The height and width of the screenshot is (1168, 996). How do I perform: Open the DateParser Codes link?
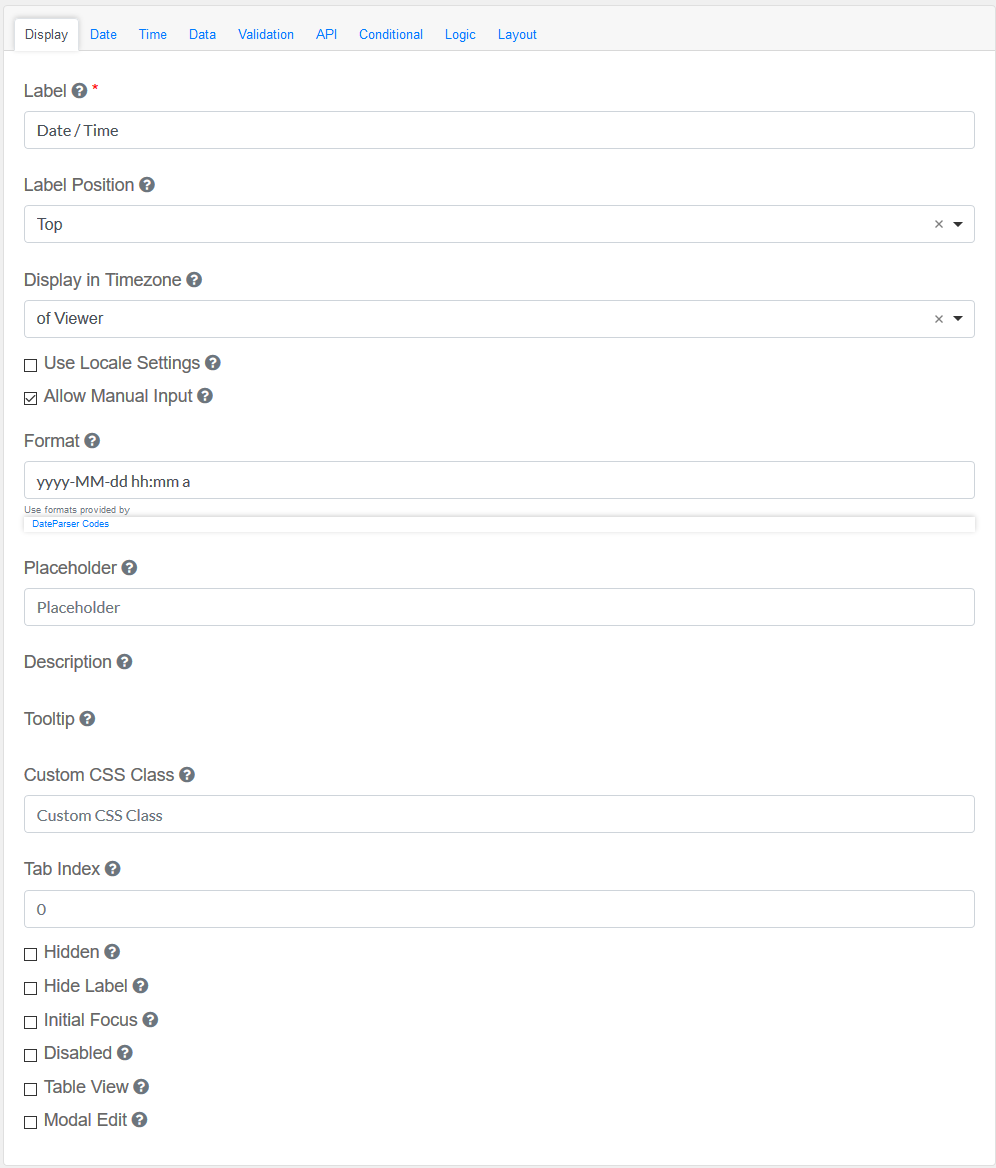[71, 524]
